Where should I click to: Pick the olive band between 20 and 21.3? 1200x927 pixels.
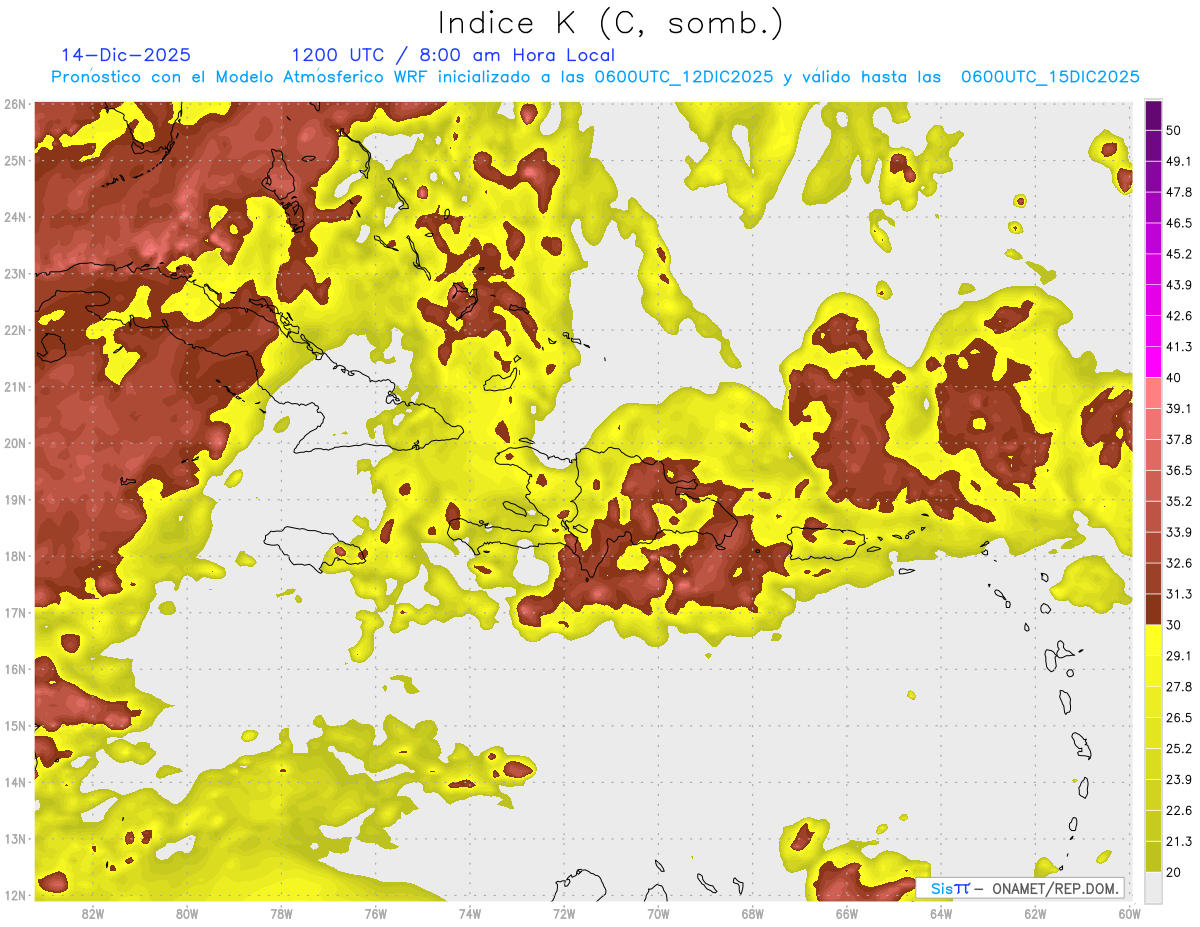point(1153,857)
